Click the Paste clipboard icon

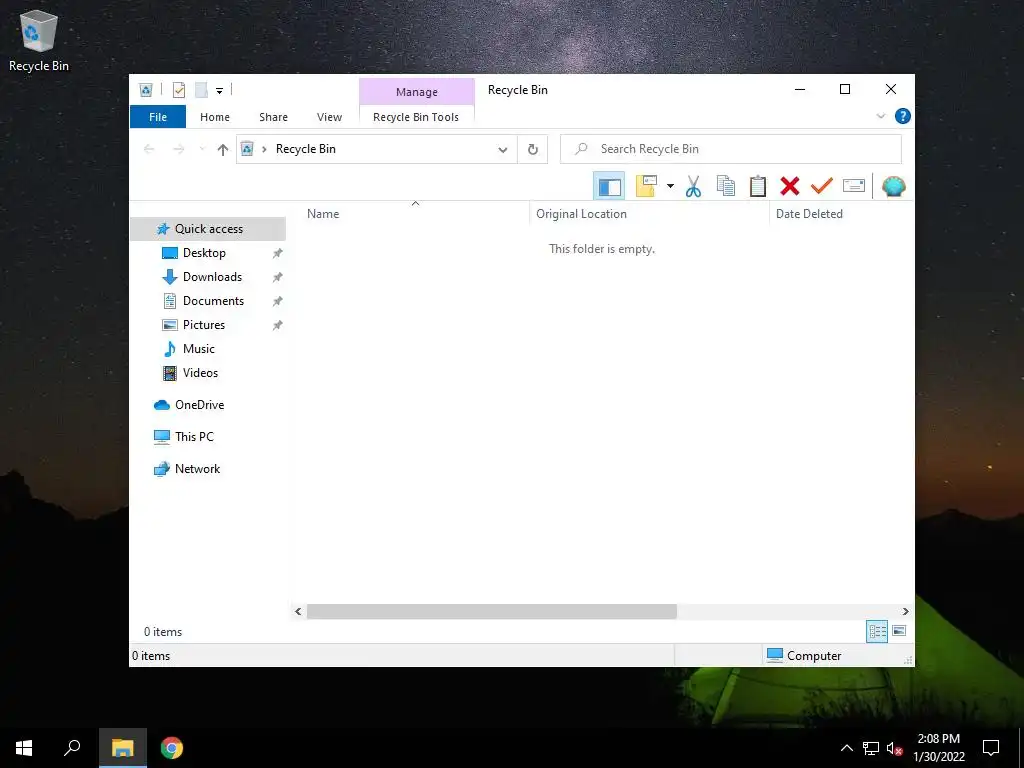[x=758, y=186]
